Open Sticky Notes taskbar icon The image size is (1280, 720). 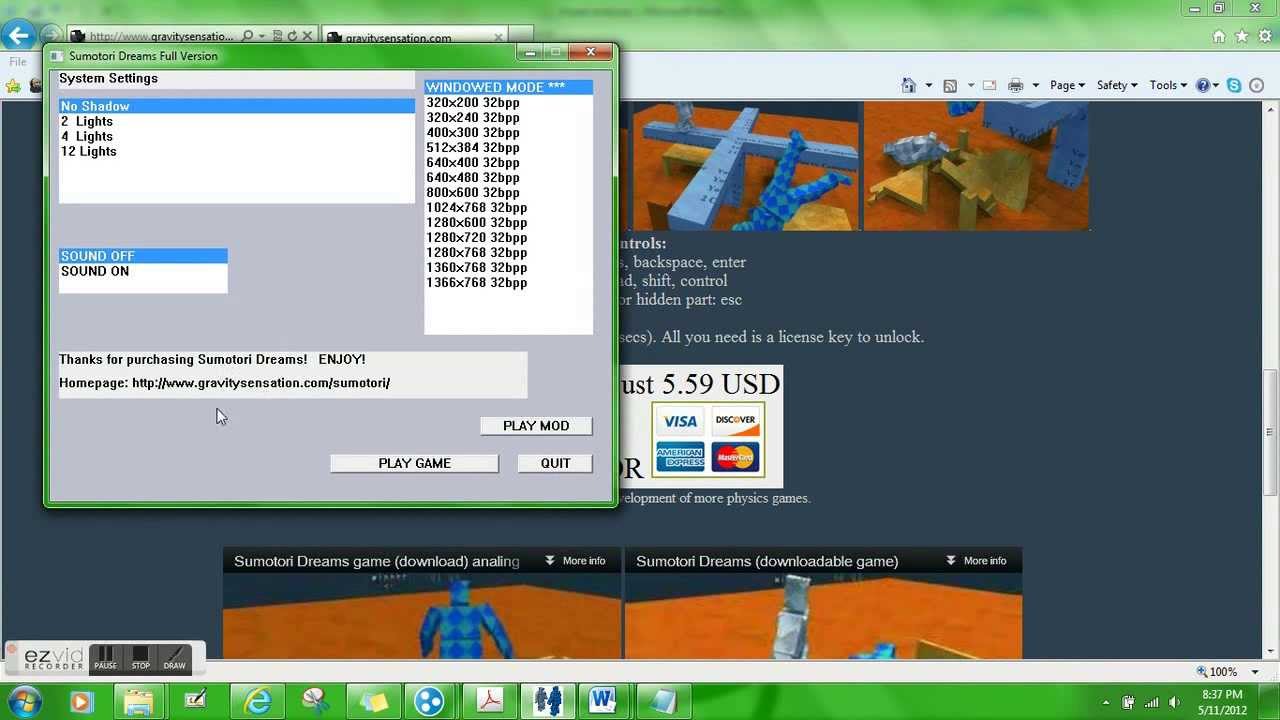point(374,700)
